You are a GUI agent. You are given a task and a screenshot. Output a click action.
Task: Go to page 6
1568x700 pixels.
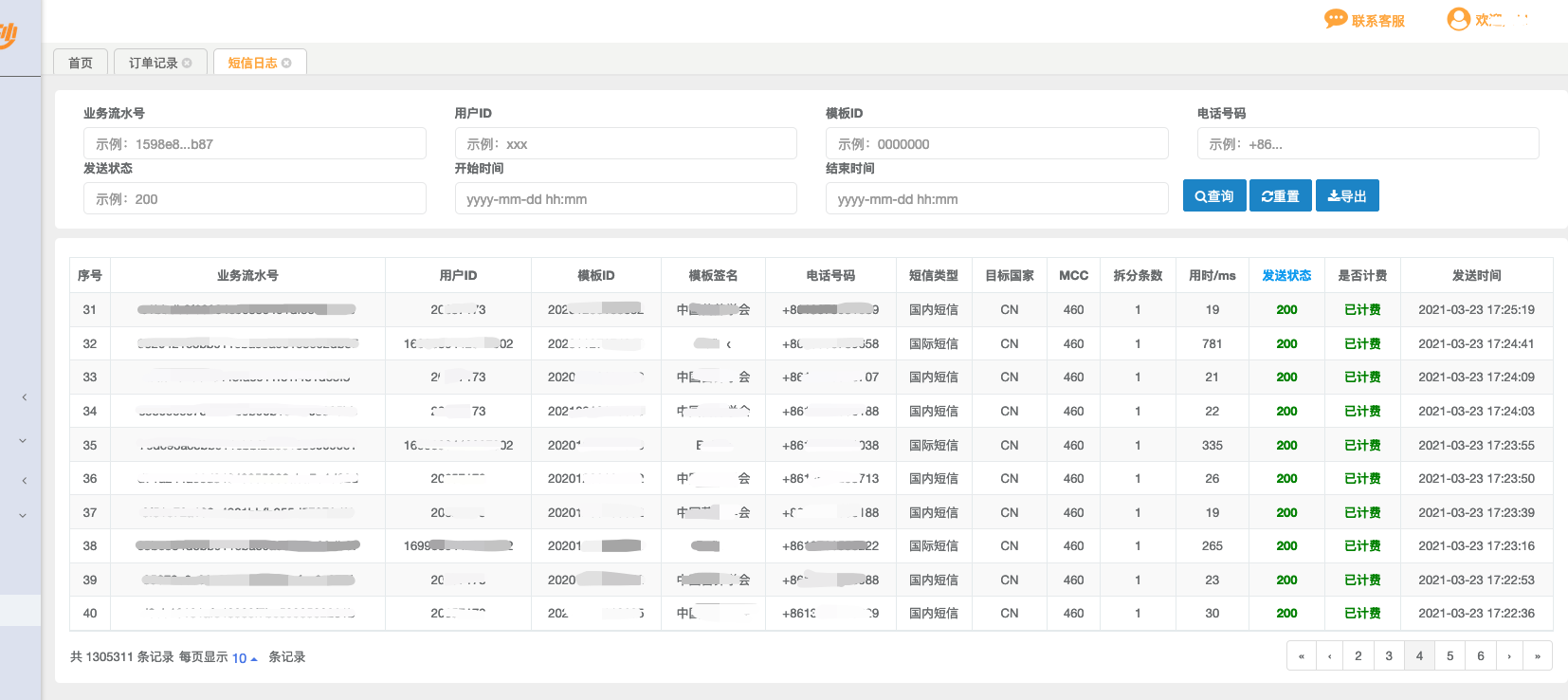(x=1481, y=655)
